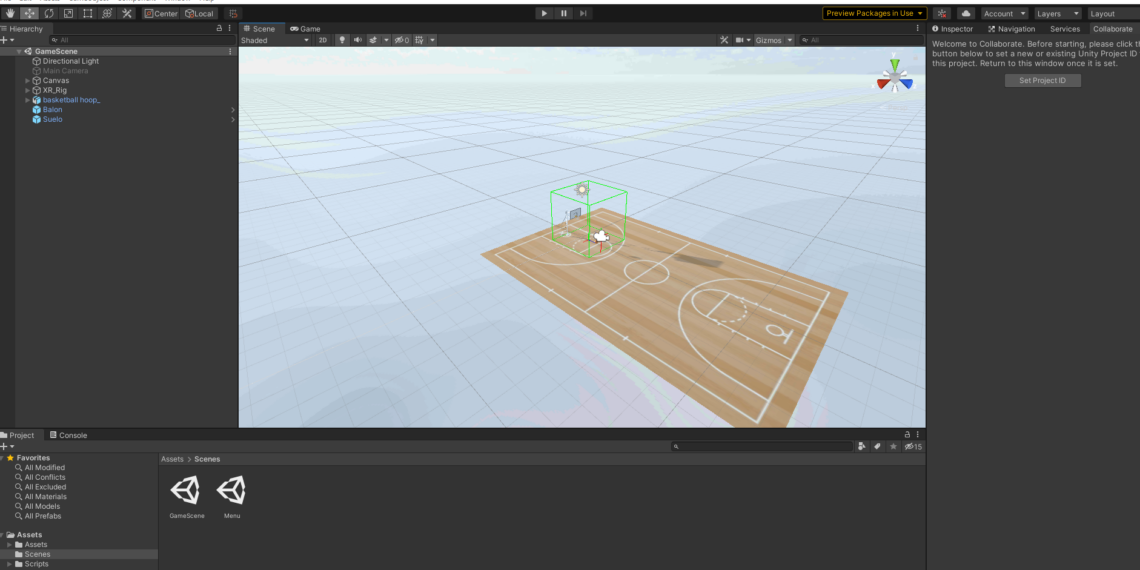This screenshot has height=570, width=1140.
Task: Toggle scene grid visibility icon
Action: [x=420, y=40]
